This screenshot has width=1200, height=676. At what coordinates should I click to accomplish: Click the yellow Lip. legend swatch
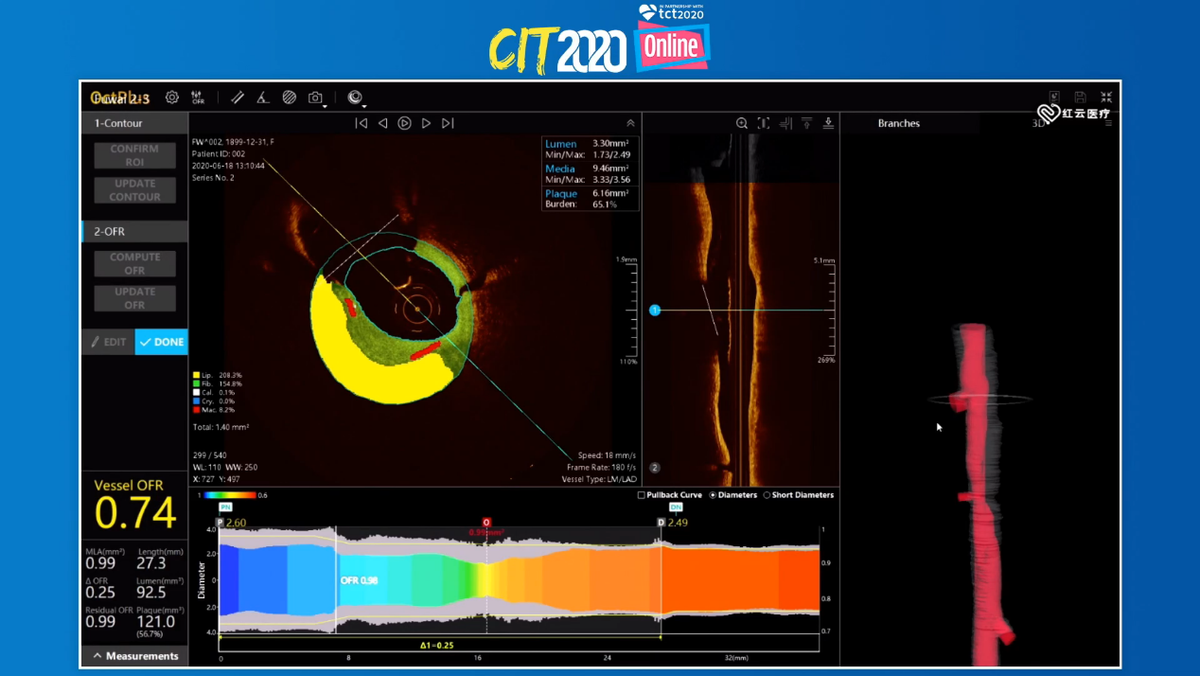[x=196, y=375]
